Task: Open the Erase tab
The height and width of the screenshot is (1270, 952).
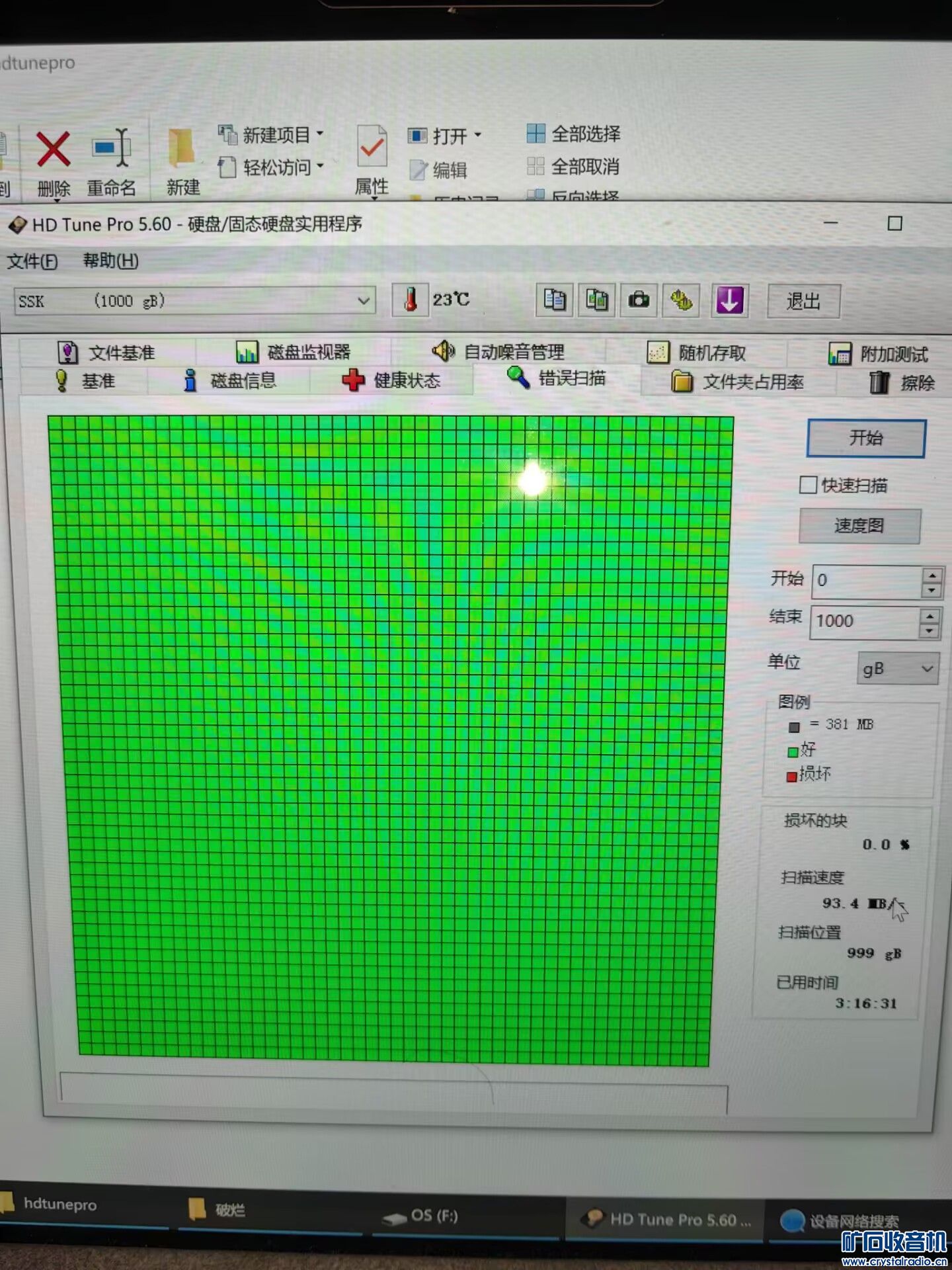Action: click(902, 382)
